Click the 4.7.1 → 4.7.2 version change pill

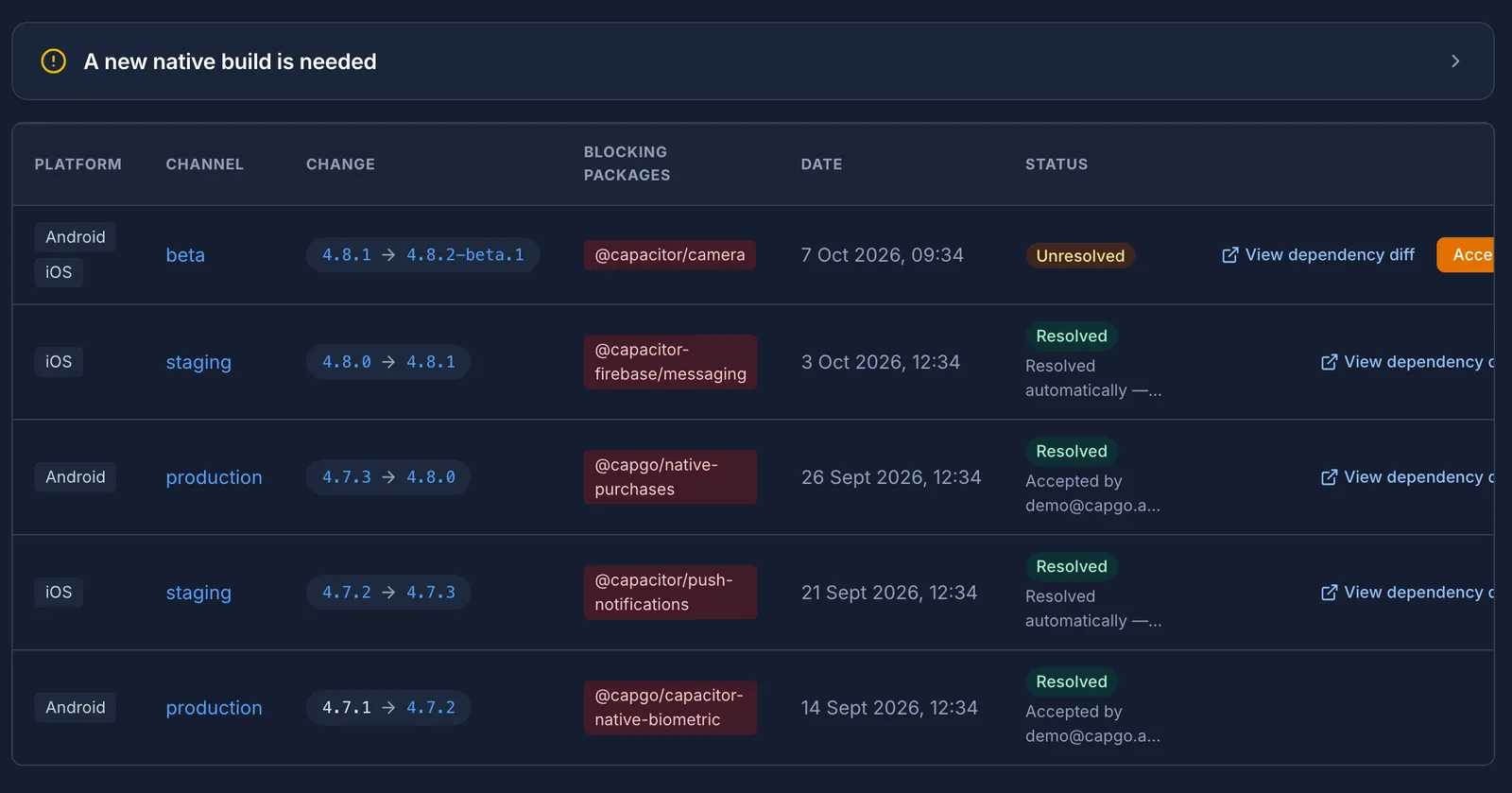(388, 708)
